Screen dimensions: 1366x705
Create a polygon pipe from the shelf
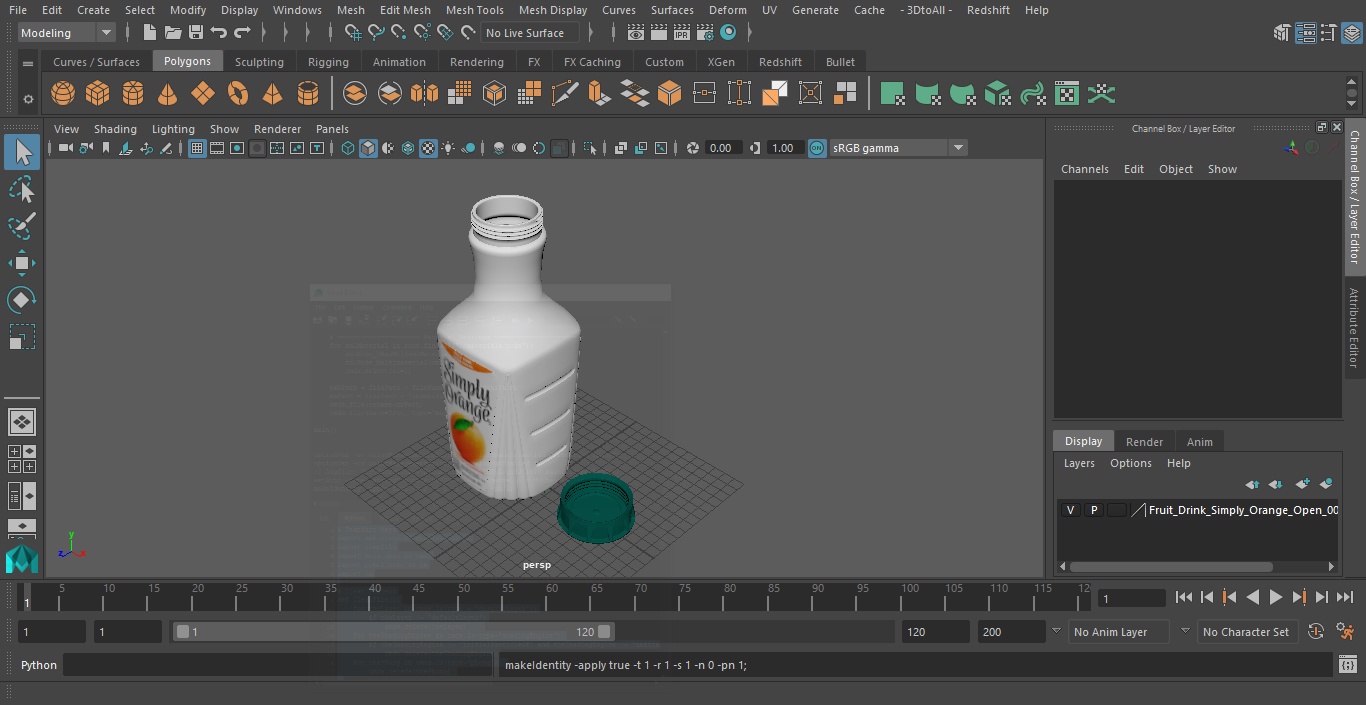tap(308, 94)
